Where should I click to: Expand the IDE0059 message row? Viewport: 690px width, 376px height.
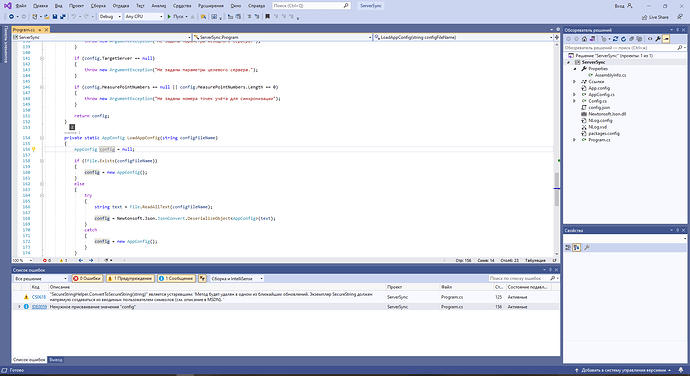pyautogui.click(x=19, y=306)
